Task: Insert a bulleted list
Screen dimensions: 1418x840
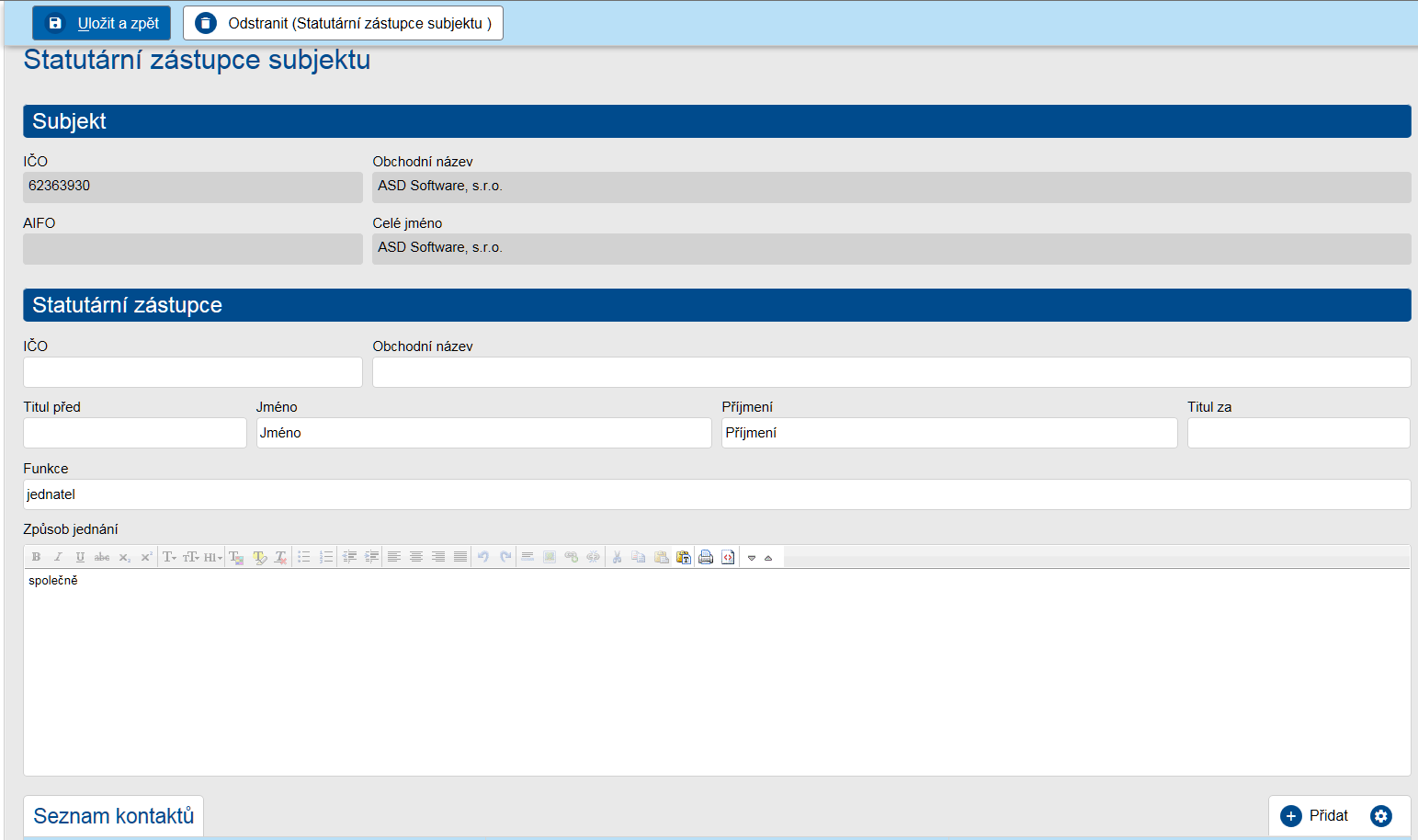Action: (304, 557)
